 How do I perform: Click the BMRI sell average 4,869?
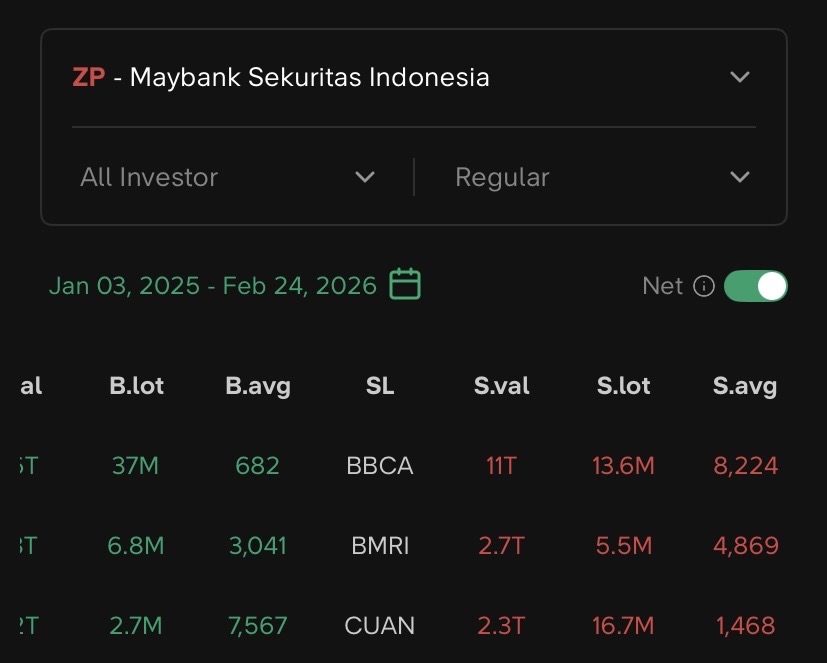tap(746, 546)
